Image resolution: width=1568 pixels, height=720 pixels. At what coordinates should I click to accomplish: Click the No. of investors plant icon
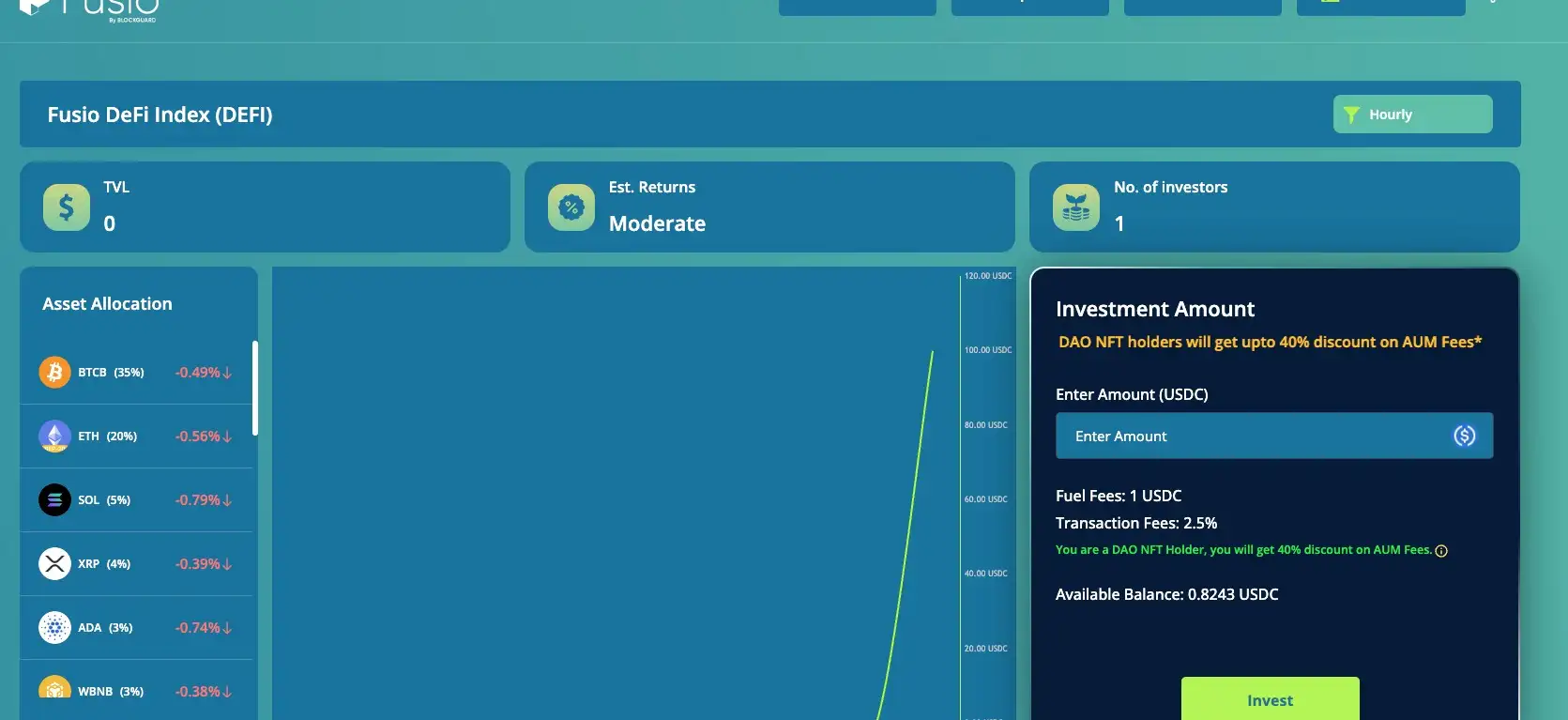(x=1076, y=207)
